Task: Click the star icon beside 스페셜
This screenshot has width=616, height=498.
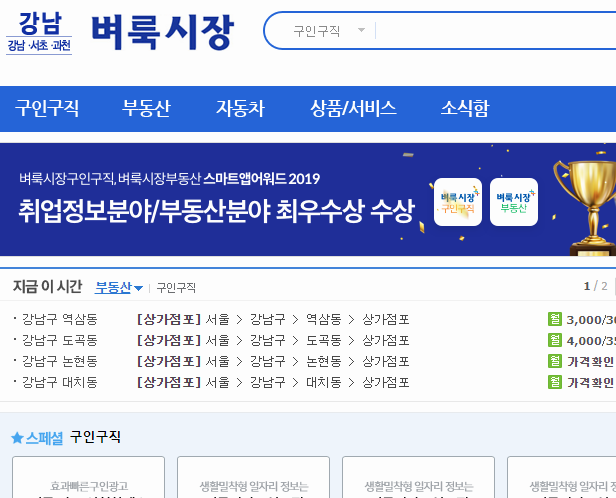Action: click(17, 438)
